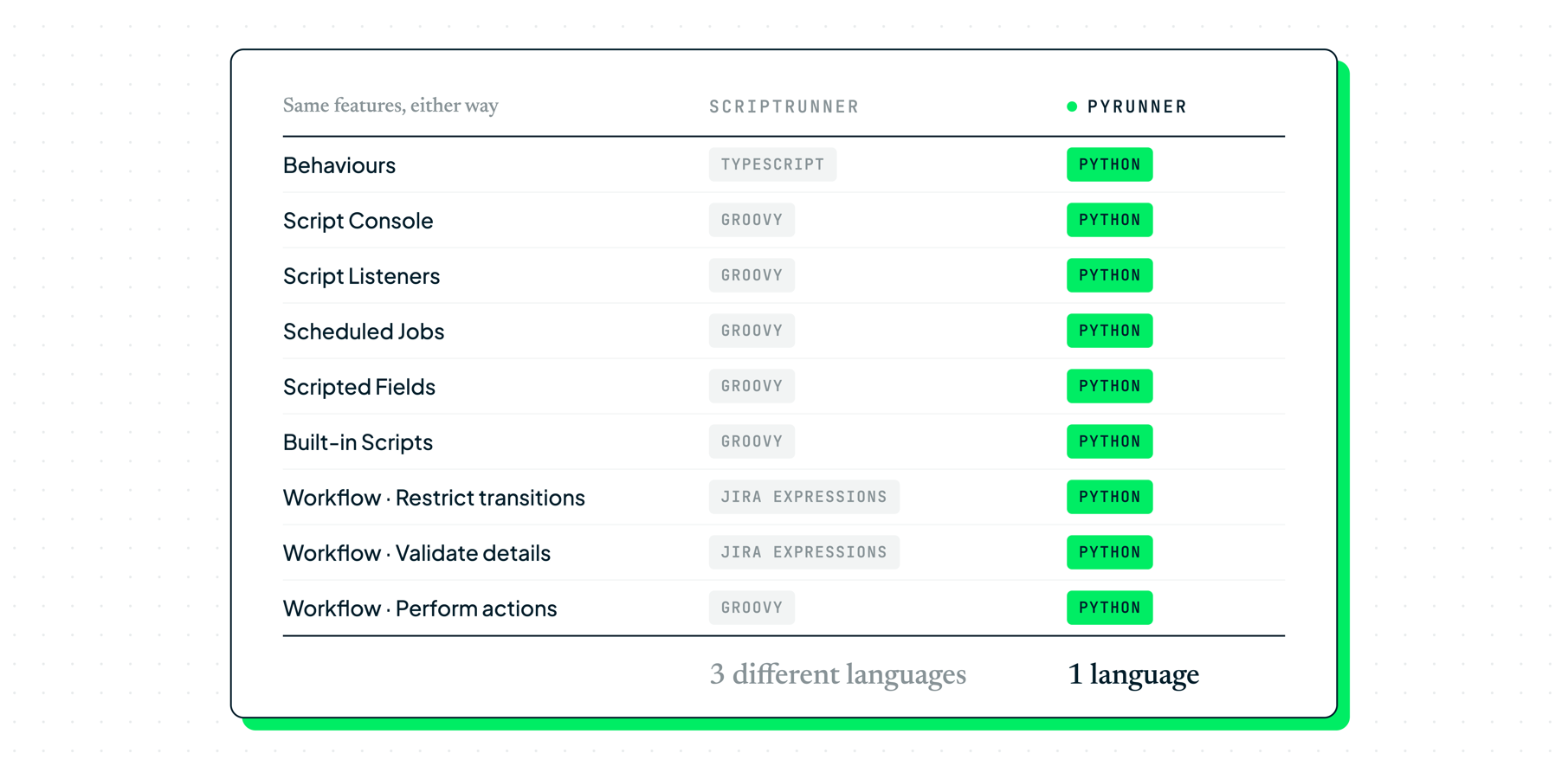Click the PYTHON badge for Script Listeners
1568x779 pixels.
click(x=1110, y=275)
